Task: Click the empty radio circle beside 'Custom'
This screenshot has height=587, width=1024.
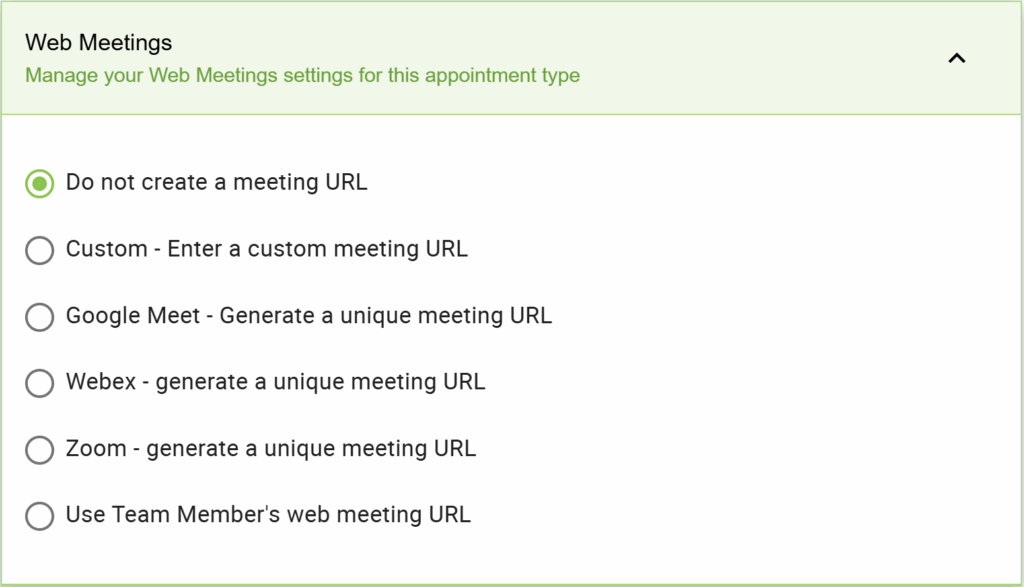Action: [39, 250]
